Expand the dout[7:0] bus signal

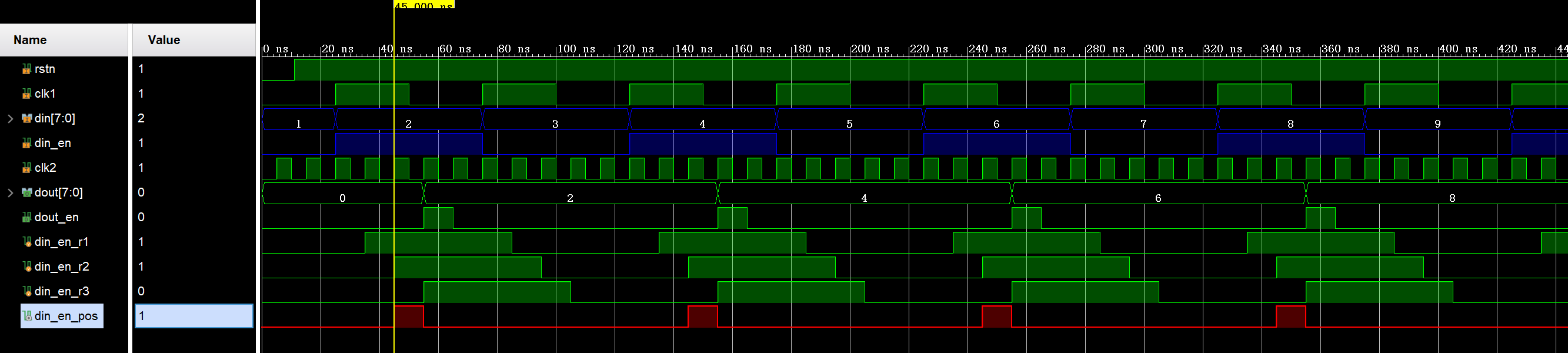point(10,192)
